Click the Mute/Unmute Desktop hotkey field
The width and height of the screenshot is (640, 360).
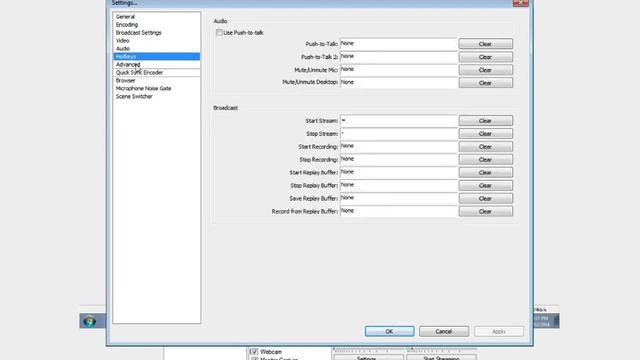click(398, 82)
